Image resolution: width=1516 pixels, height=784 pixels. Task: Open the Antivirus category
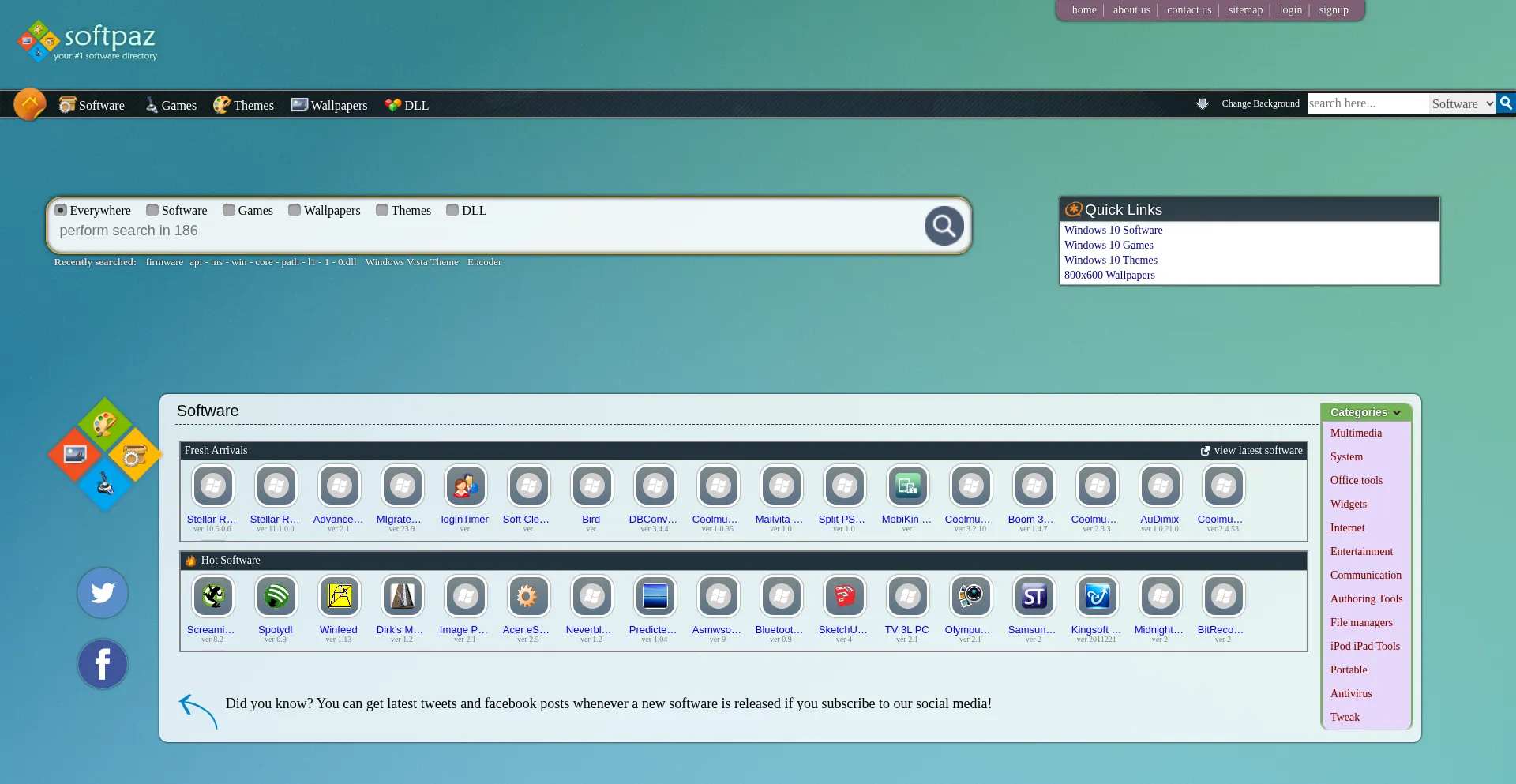click(x=1351, y=693)
